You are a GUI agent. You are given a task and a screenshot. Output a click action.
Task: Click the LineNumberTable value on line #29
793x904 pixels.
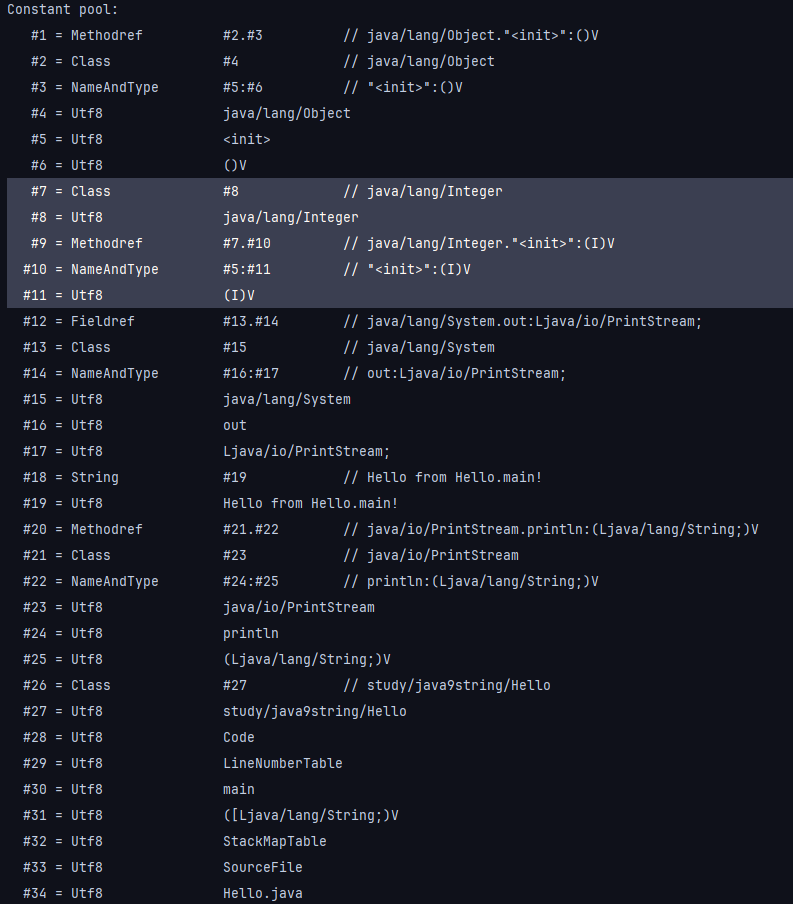point(282,763)
